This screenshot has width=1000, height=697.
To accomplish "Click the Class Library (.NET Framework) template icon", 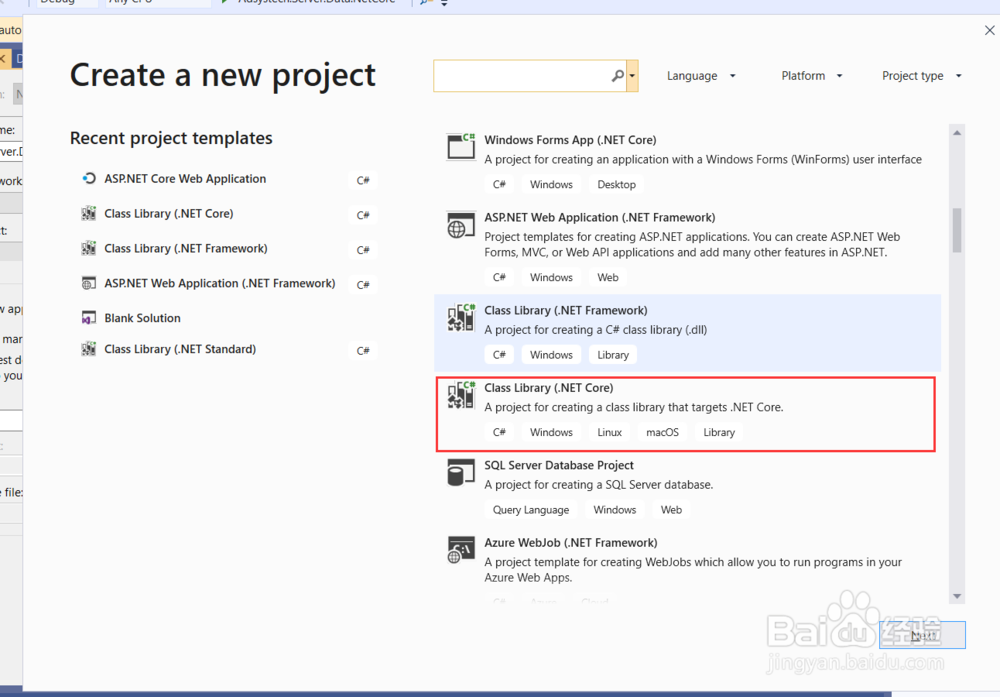I will click(x=460, y=318).
